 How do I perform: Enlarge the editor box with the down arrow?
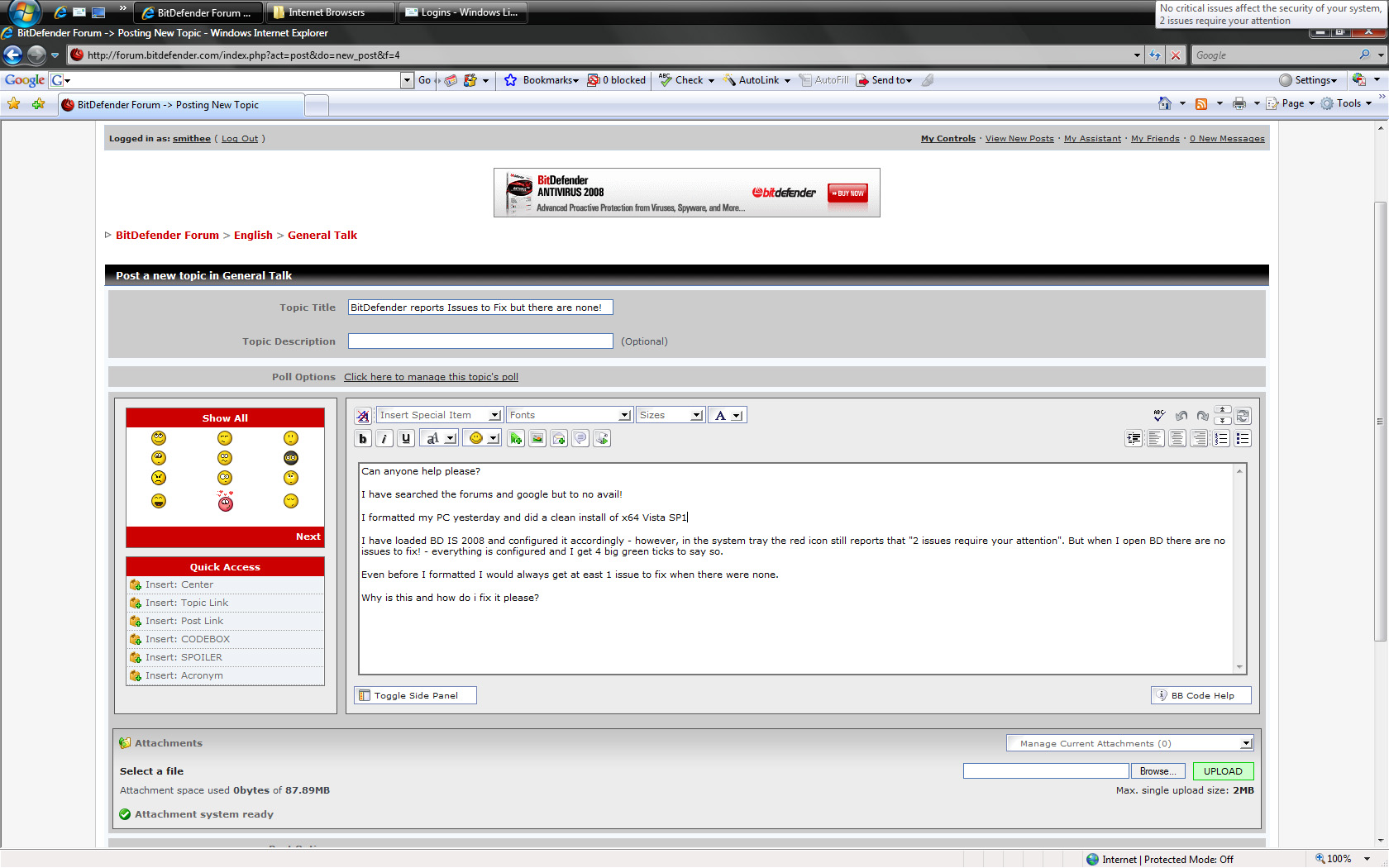pyautogui.click(x=1223, y=420)
